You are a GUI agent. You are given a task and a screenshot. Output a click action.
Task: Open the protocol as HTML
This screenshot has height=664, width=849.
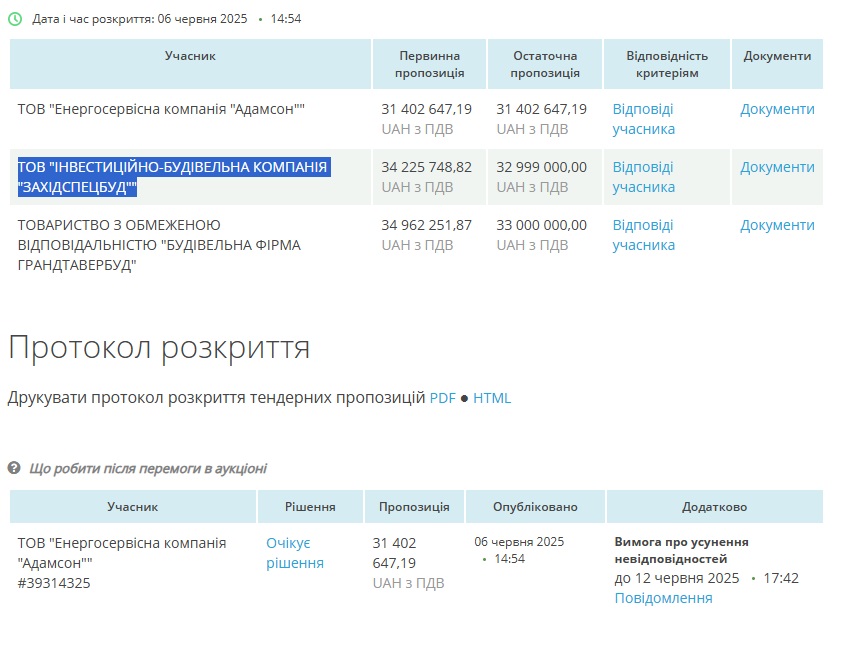click(x=492, y=398)
